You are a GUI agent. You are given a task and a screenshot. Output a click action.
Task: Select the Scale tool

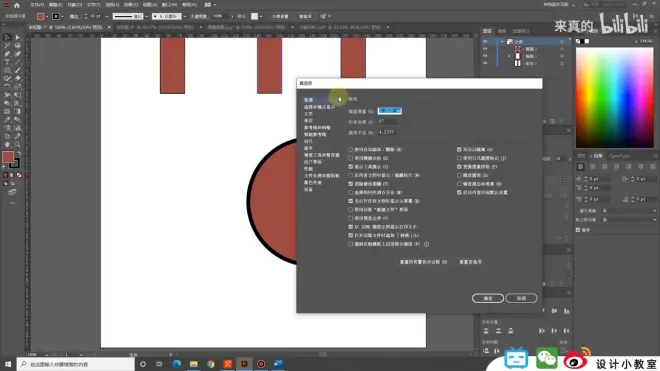click(x=17, y=87)
